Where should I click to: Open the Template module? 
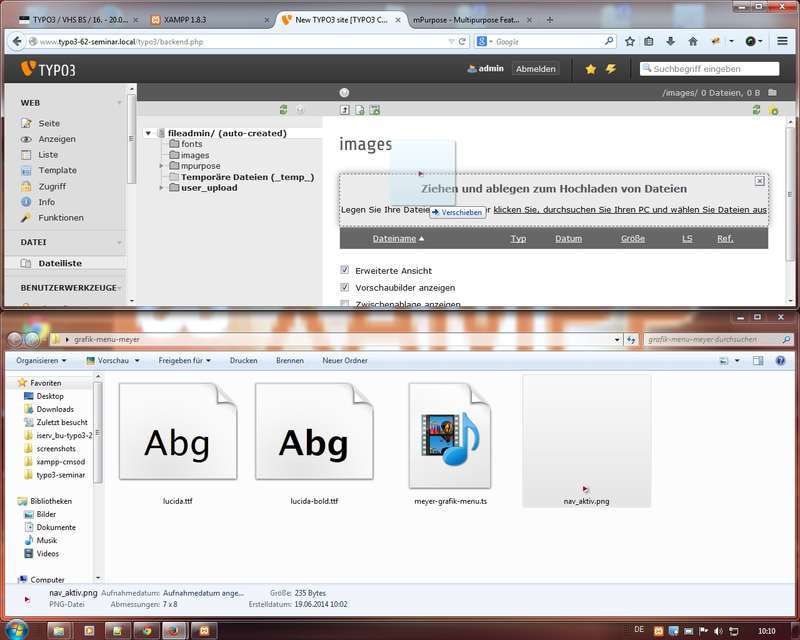57,170
